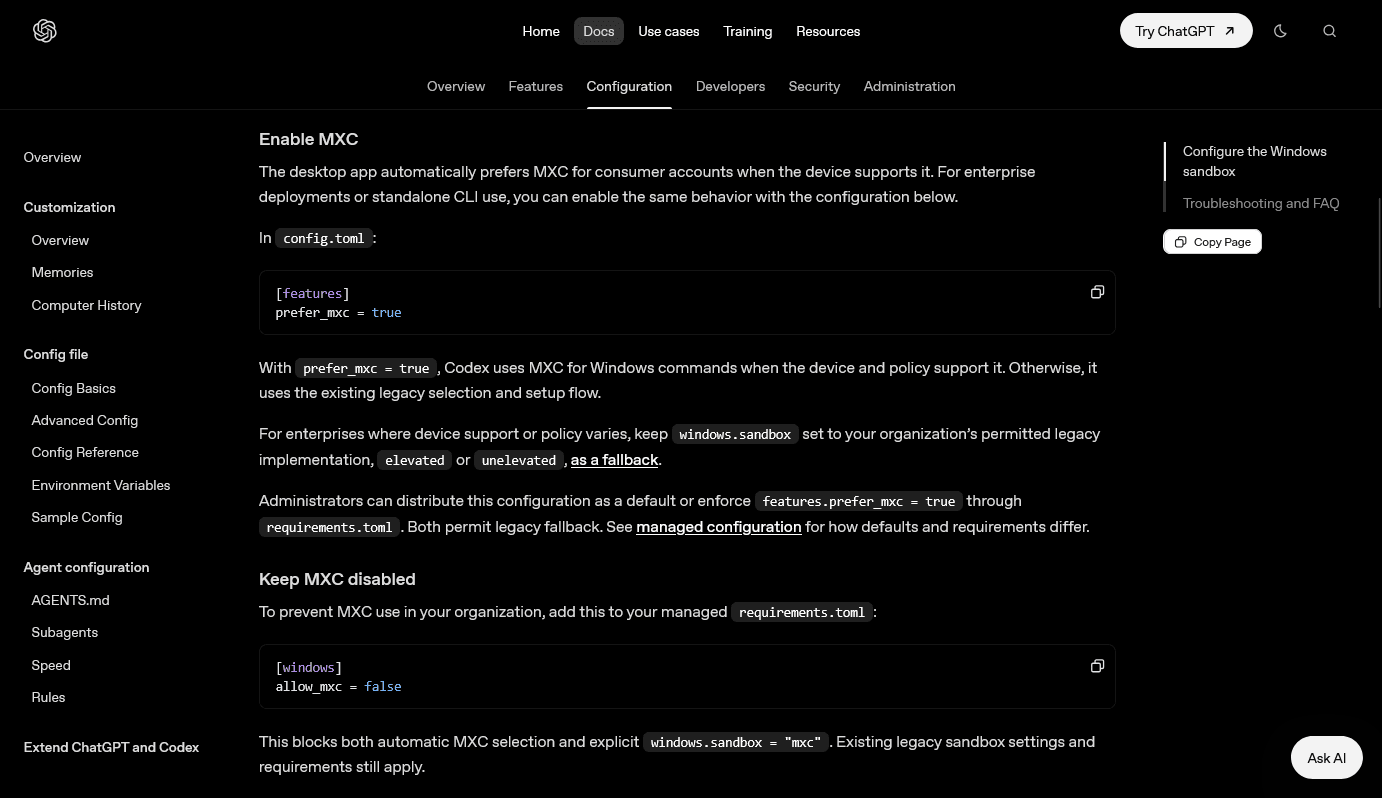Viewport: 1382px width, 798px height.
Task: Open Advanced Config in sidebar
Action: [x=84, y=421]
